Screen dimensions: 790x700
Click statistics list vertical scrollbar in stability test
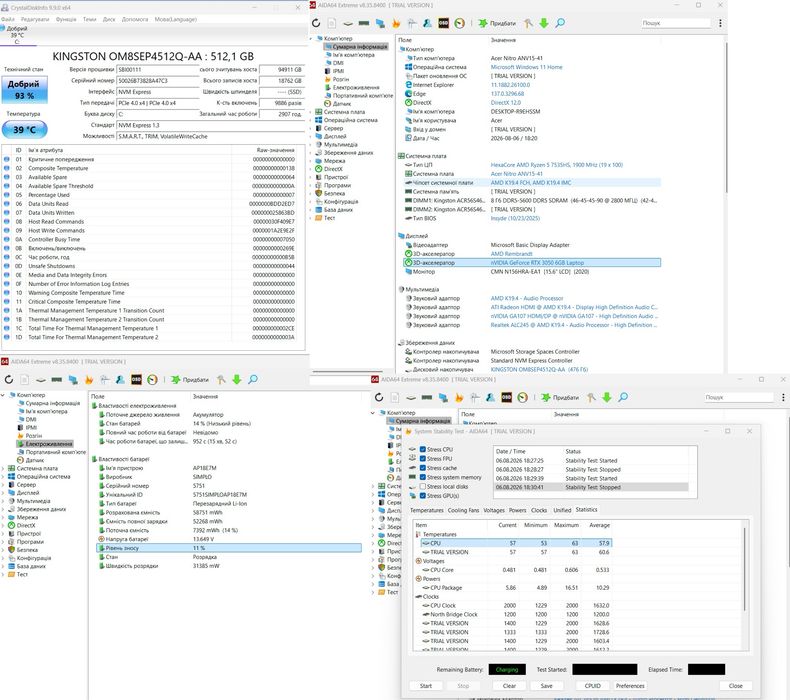(744, 567)
